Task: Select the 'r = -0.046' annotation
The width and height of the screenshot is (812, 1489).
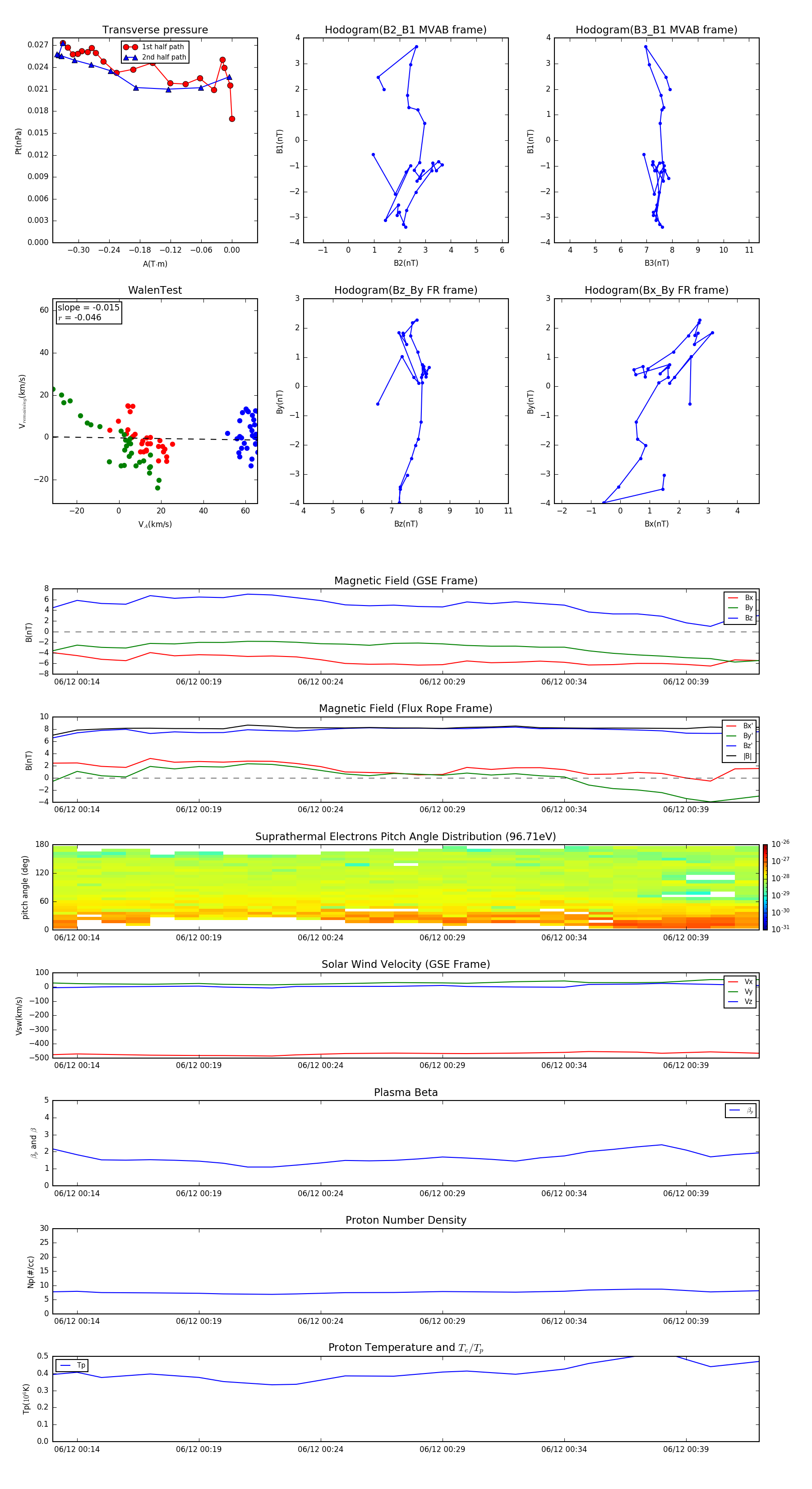Action: [80, 317]
